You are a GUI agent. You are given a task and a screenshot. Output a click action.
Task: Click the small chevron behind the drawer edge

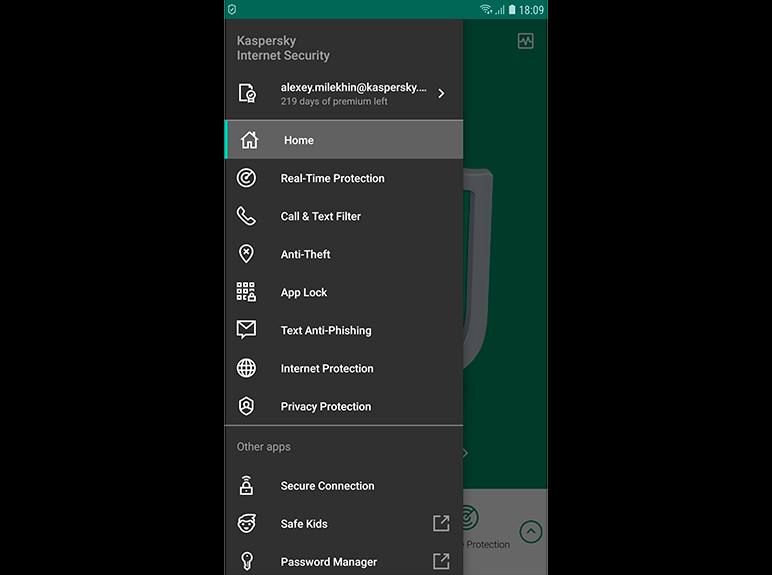coord(465,453)
